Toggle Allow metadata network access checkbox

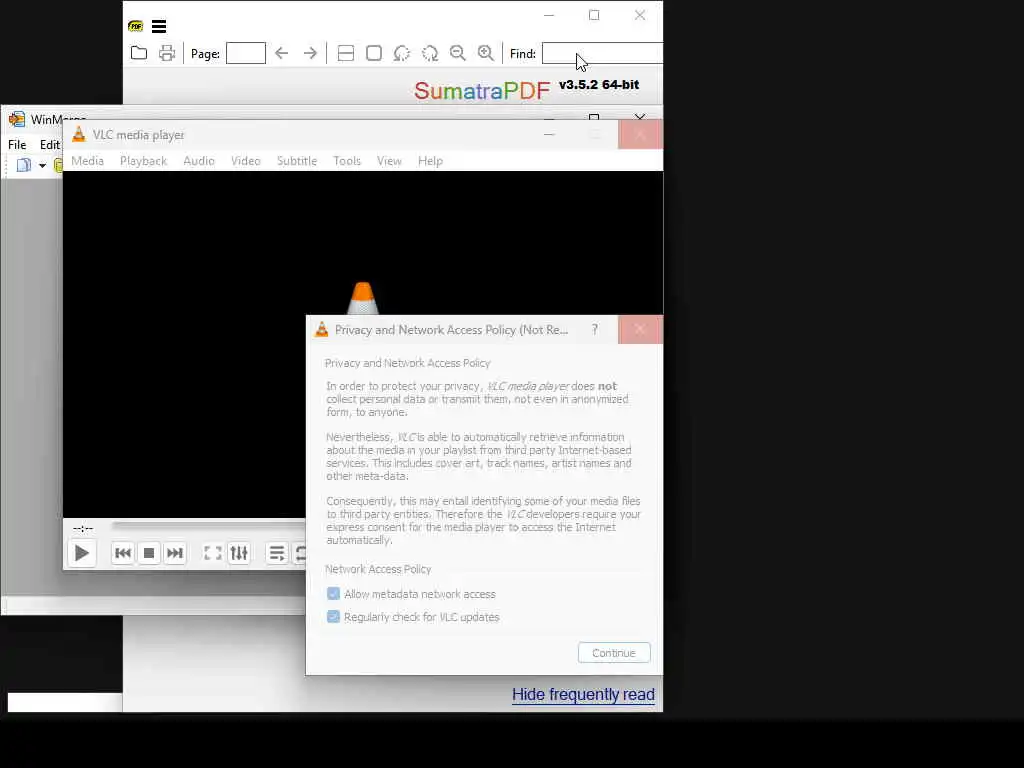pyautogui.click(x=333, y=594)
